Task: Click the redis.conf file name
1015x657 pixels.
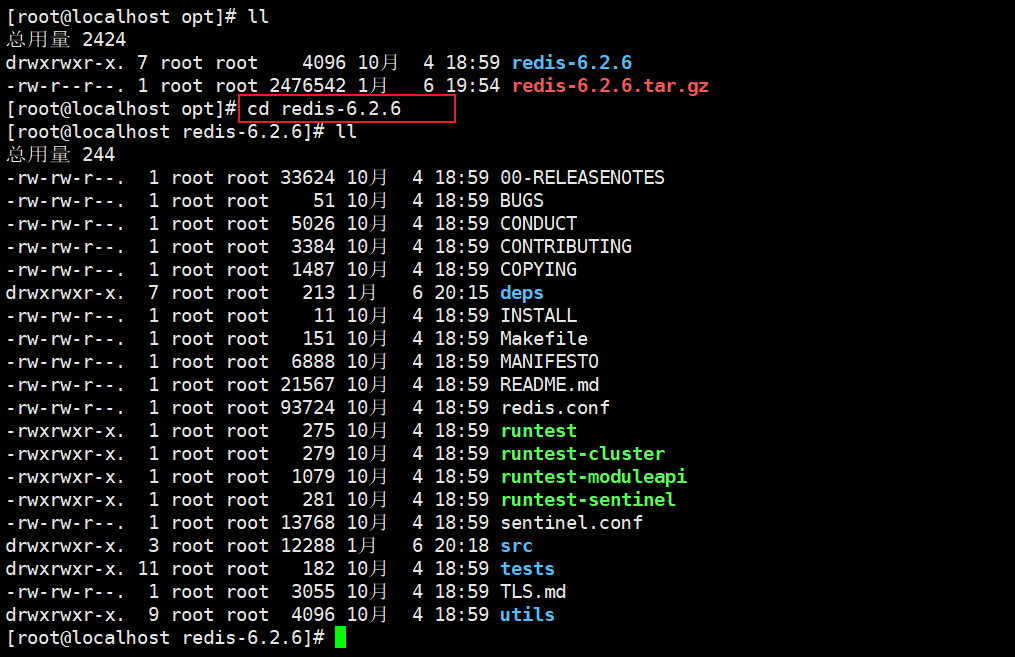Action: (x=555, y=408)
